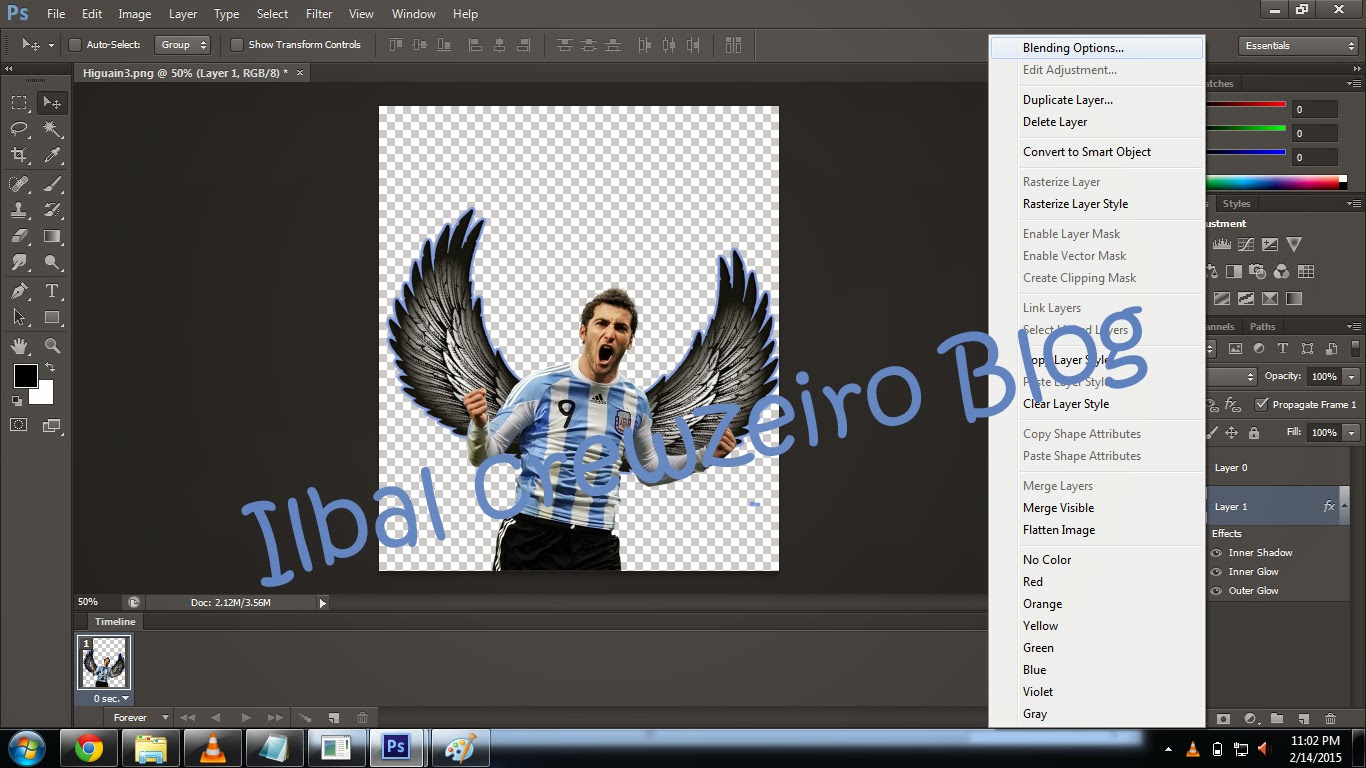Hide the Outer Glow effect
The width and height of the screenshot is (1366, 768).
[1217, 591]
